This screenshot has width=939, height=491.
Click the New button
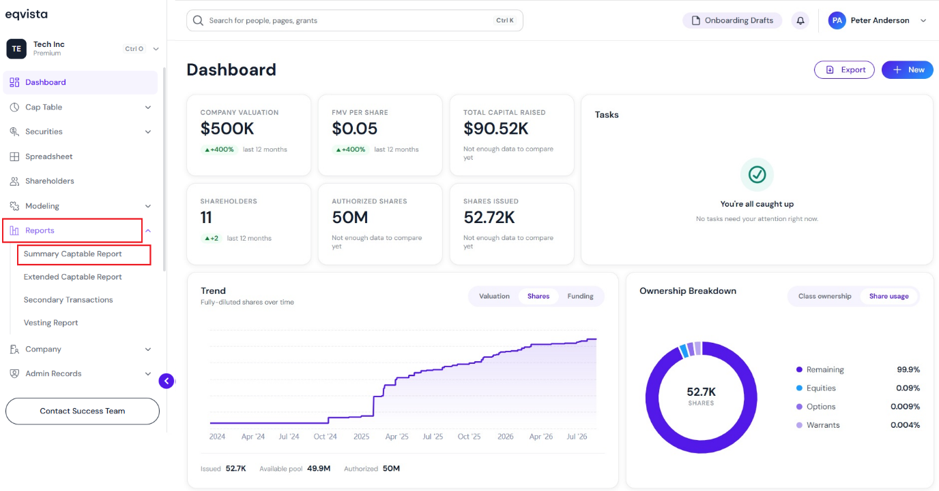(x=907, y=70)
